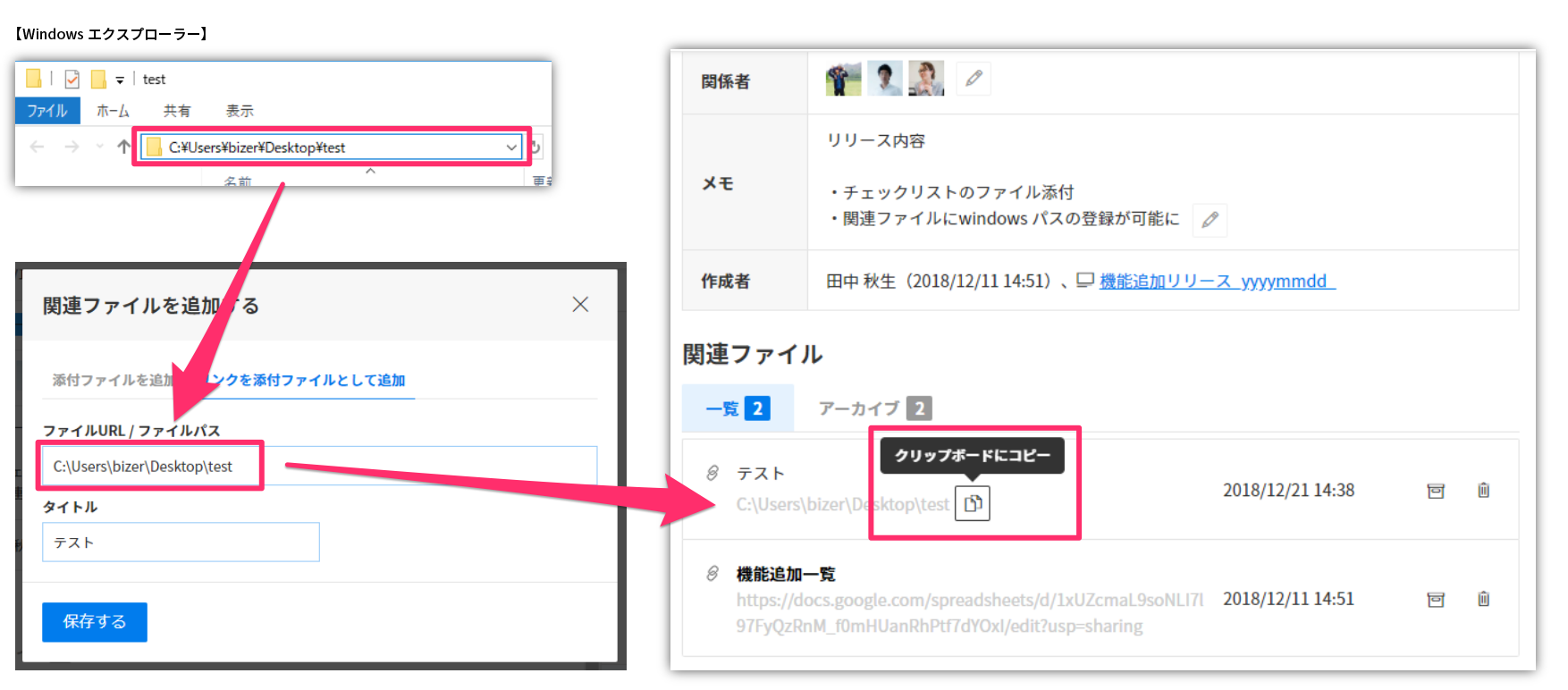
Task: Click the Explorer back arrow
Action: pos(37,147)
